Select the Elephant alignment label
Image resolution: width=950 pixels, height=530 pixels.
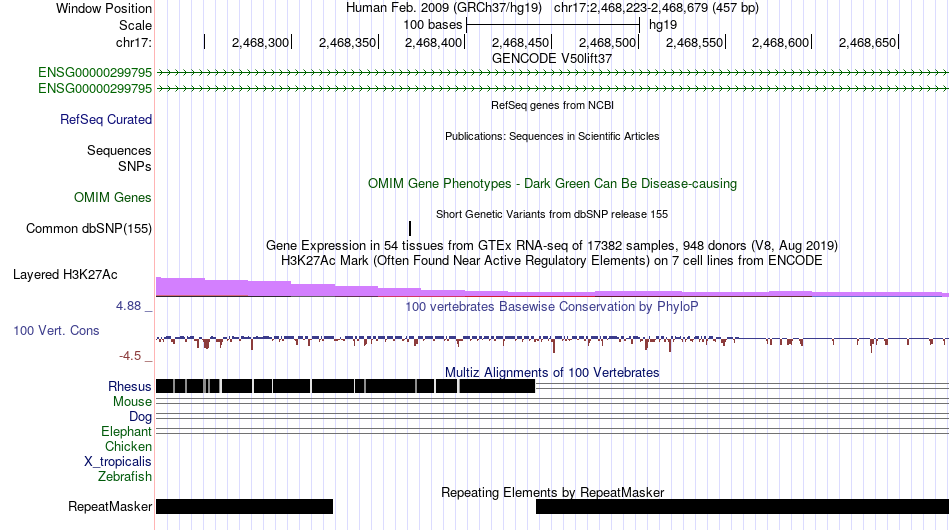click(x=126, y=431)
